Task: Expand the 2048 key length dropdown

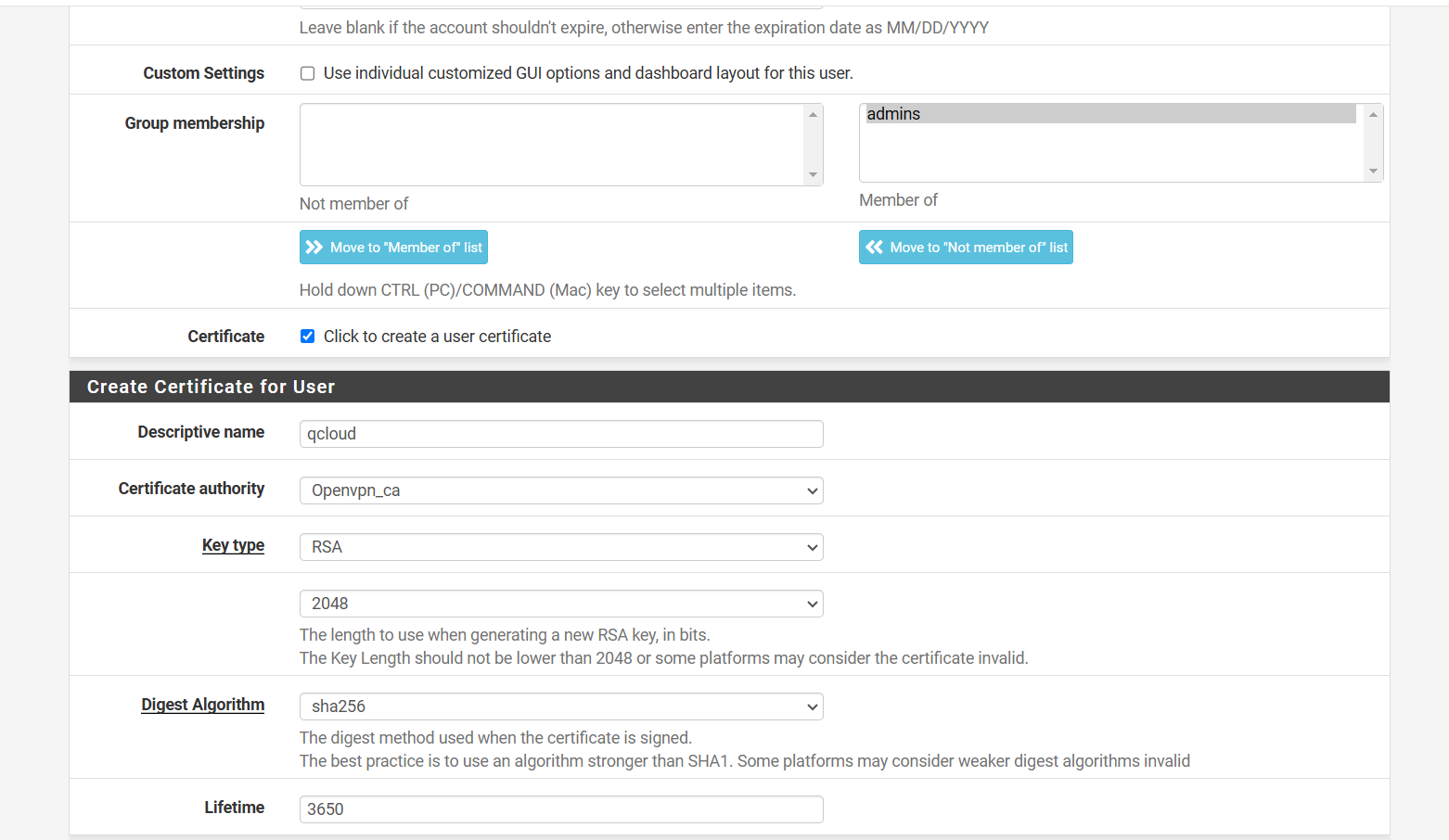Action: click(561, 604)
